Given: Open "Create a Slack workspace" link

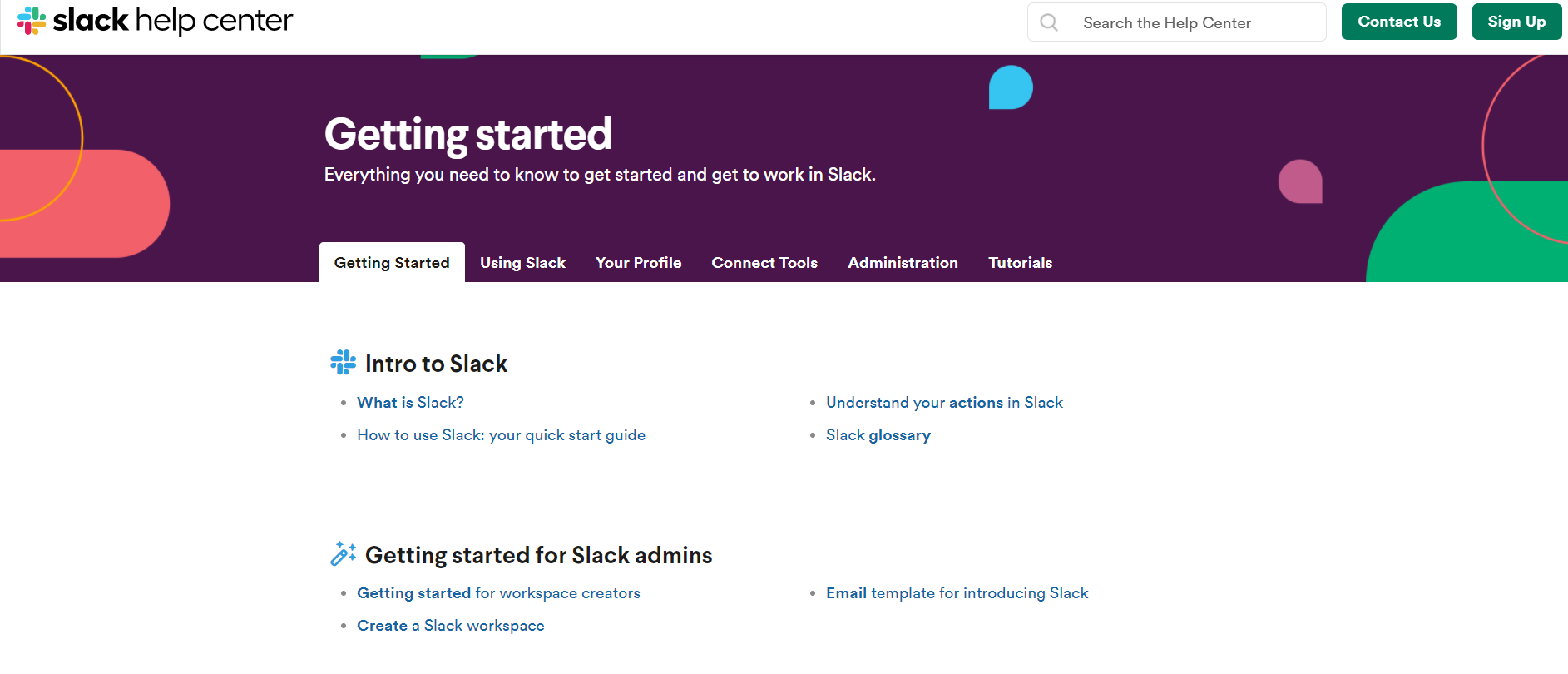Looking at the screenshot, I should coord(451,626).
